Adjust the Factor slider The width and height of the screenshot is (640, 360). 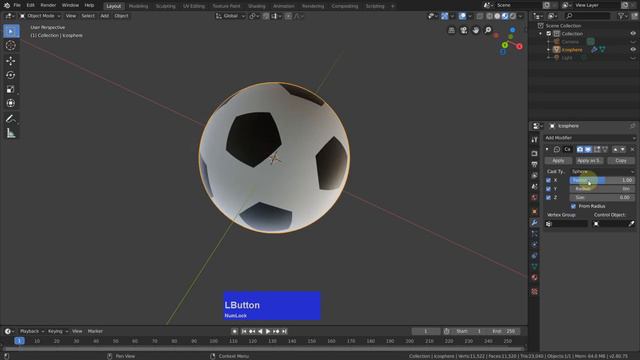click(602, 180)
